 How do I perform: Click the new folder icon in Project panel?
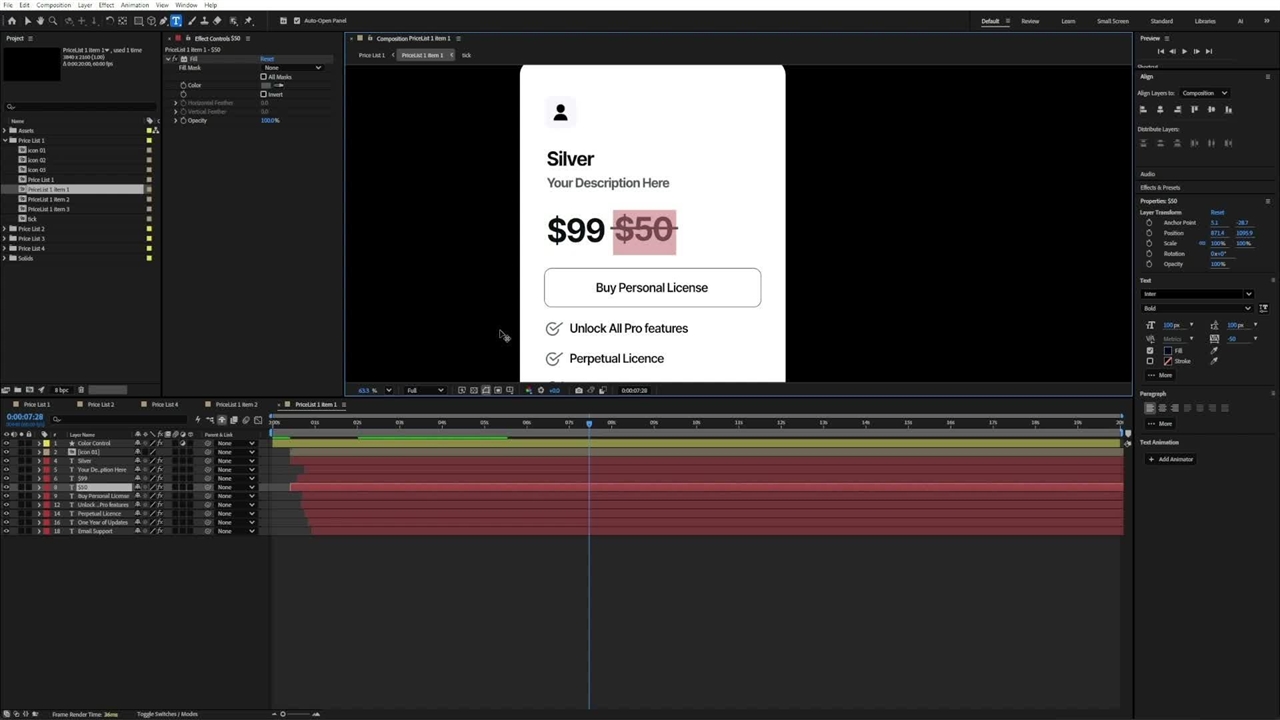pos(18,390)
